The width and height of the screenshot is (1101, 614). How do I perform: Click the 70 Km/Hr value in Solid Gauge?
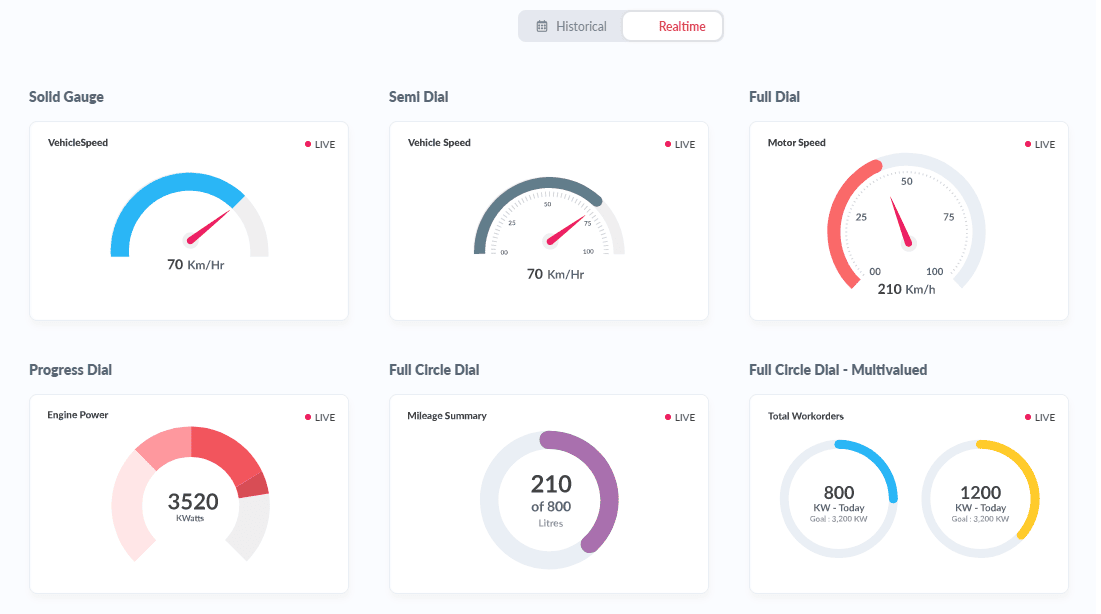point(195,265)
